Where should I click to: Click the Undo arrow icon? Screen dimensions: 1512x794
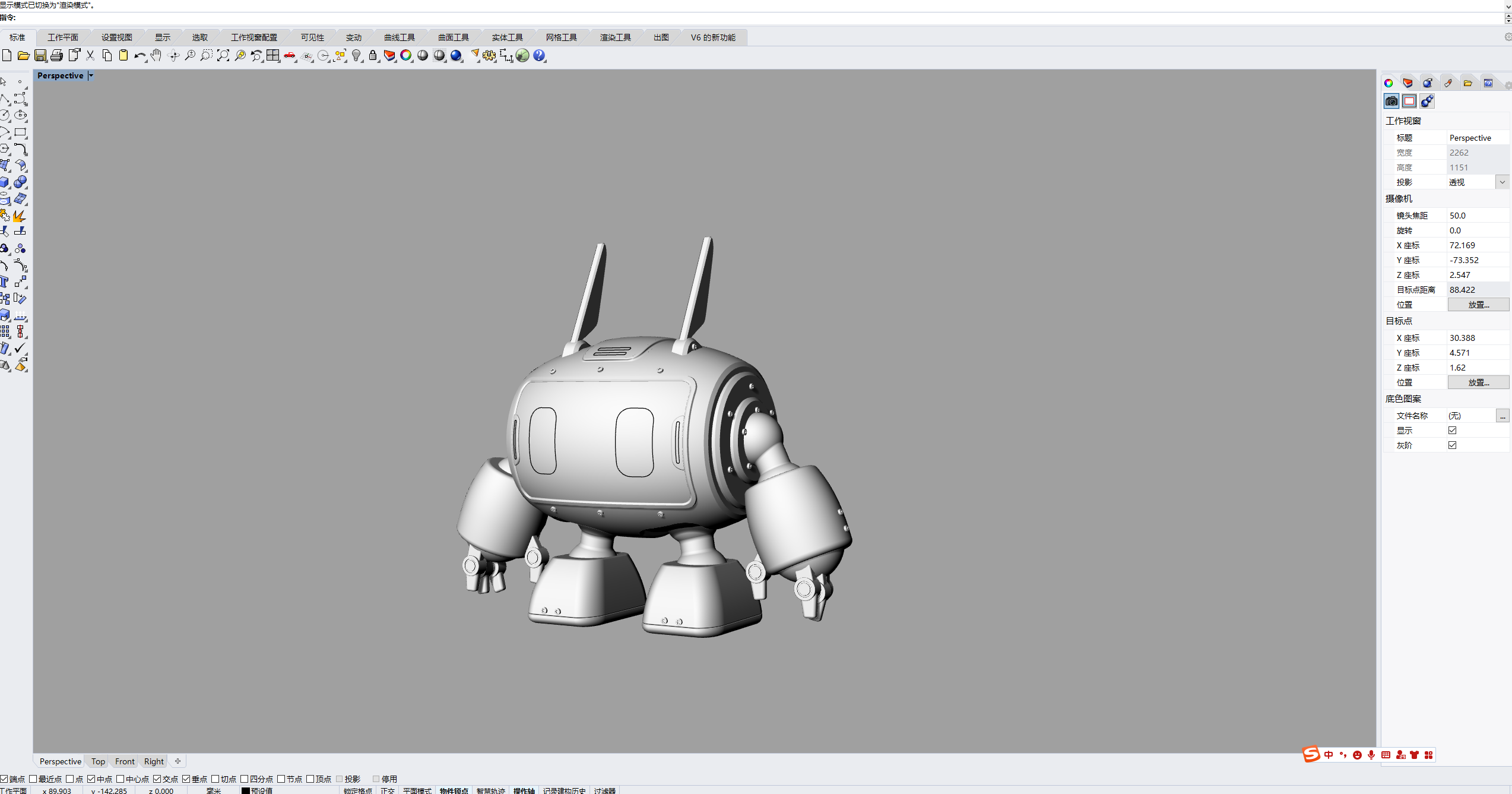point(140,55)
